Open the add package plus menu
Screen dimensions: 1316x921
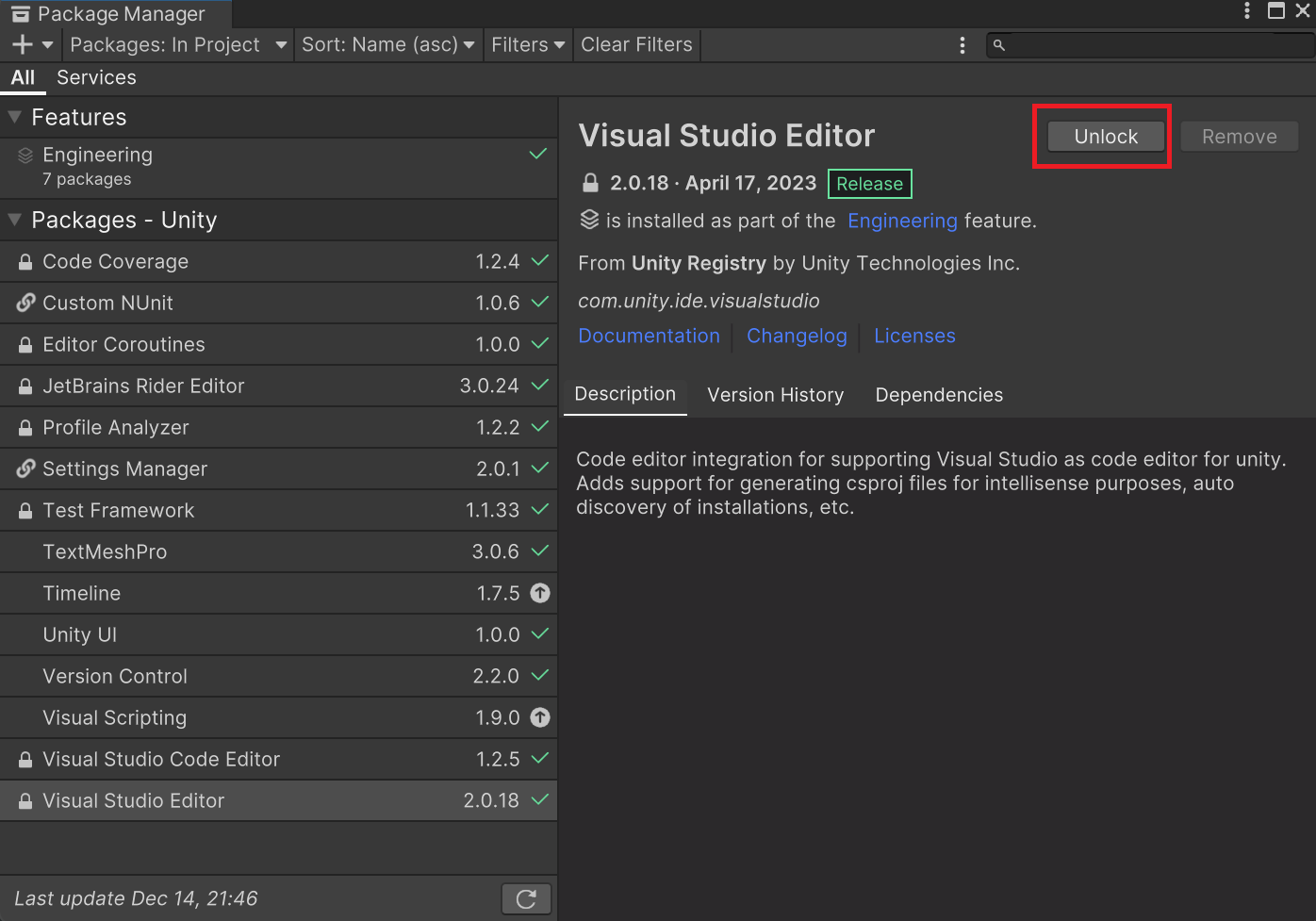(x=32, y=44)
